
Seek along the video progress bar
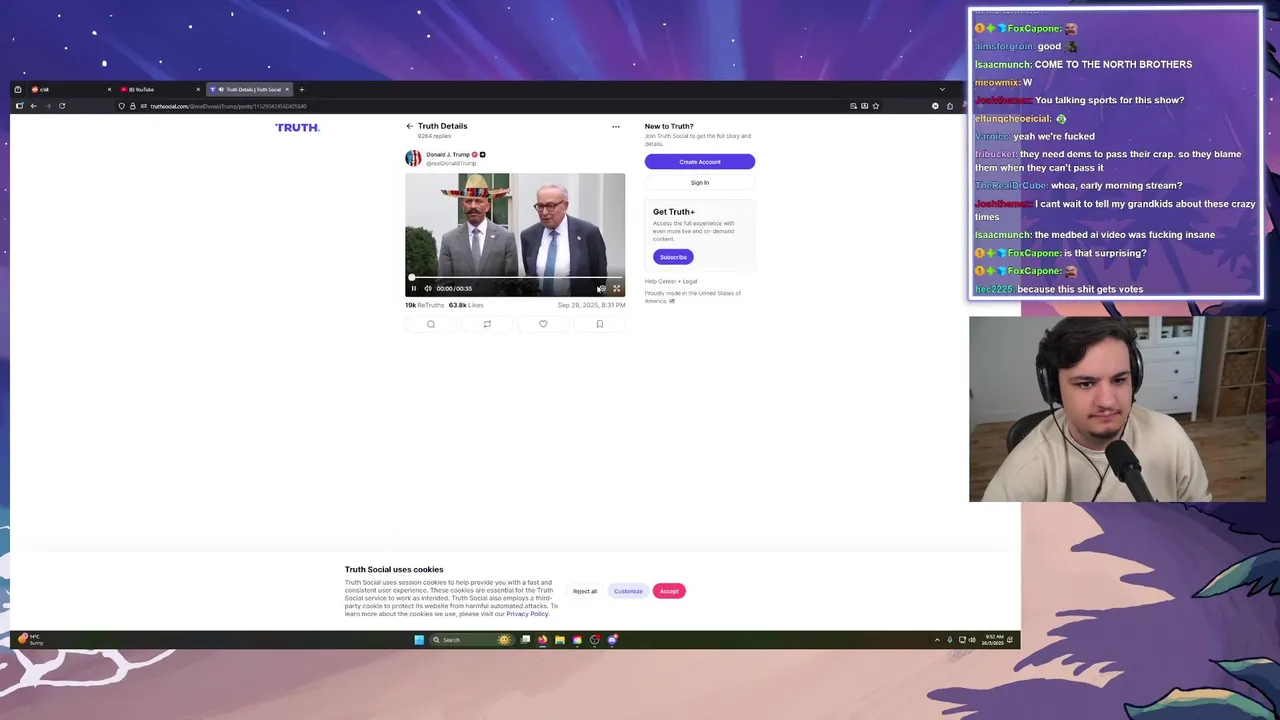(515, 278)
